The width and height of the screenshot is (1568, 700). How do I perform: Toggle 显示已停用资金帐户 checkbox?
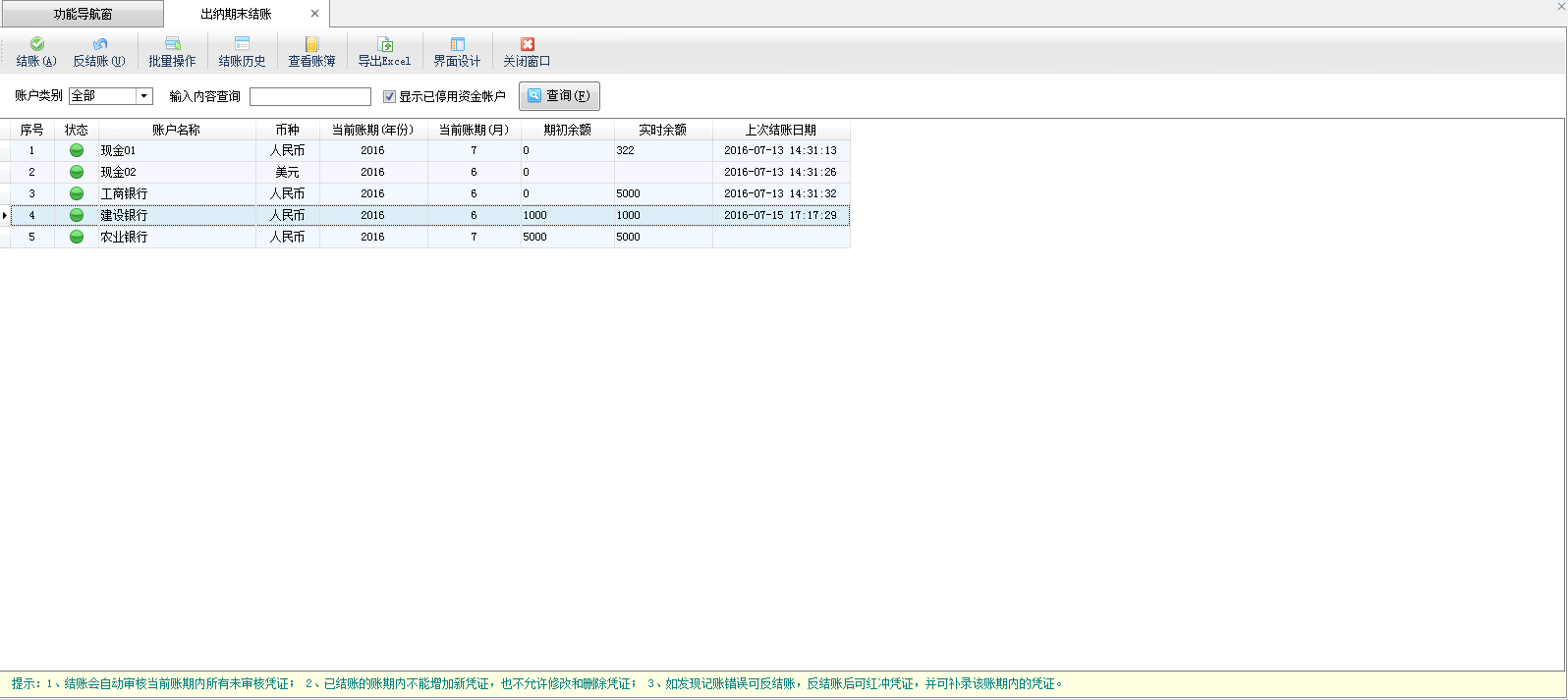pos(389,96)
